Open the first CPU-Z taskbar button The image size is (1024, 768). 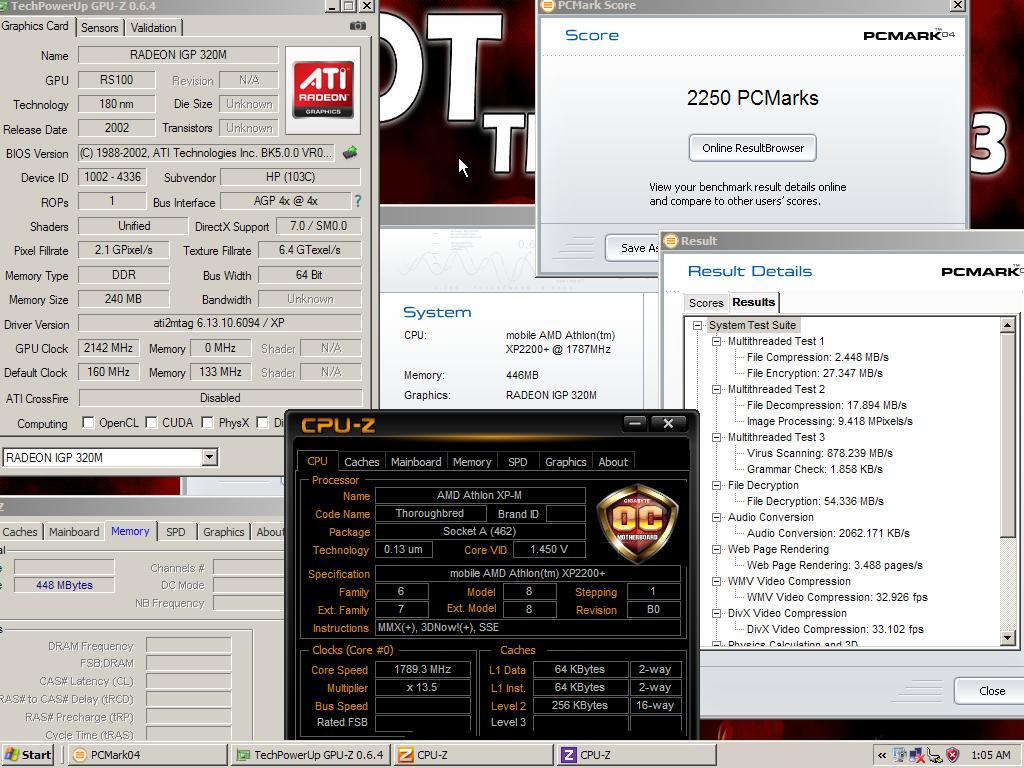click(474, 755)
